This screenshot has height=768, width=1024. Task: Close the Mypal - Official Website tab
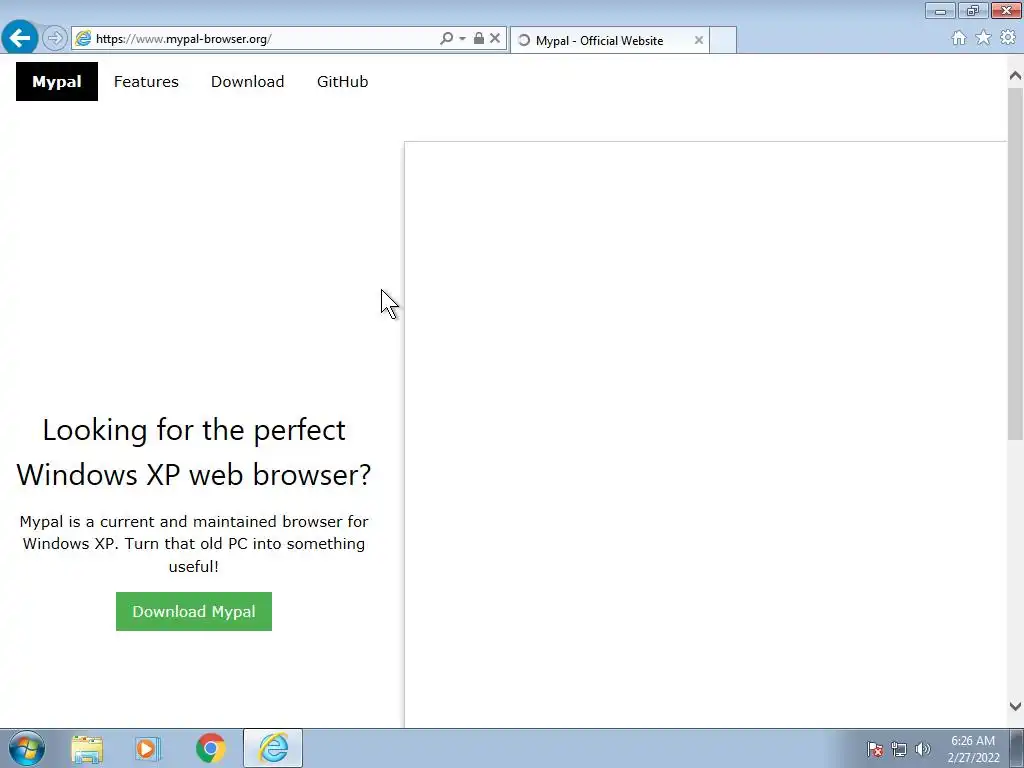click(x=699, y=40)
